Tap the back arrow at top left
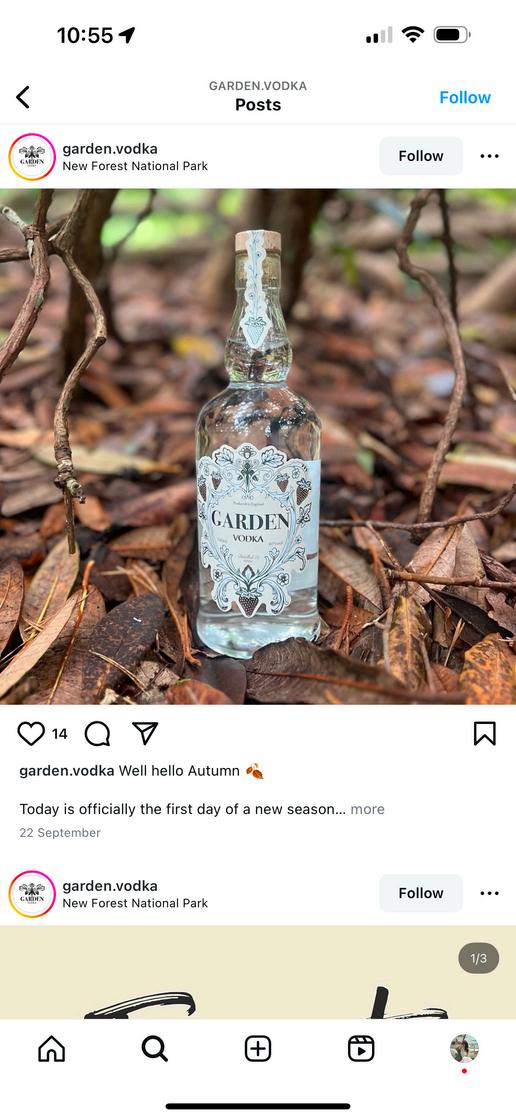This screenshot has width=516, height=1119. tap(23, 97)
